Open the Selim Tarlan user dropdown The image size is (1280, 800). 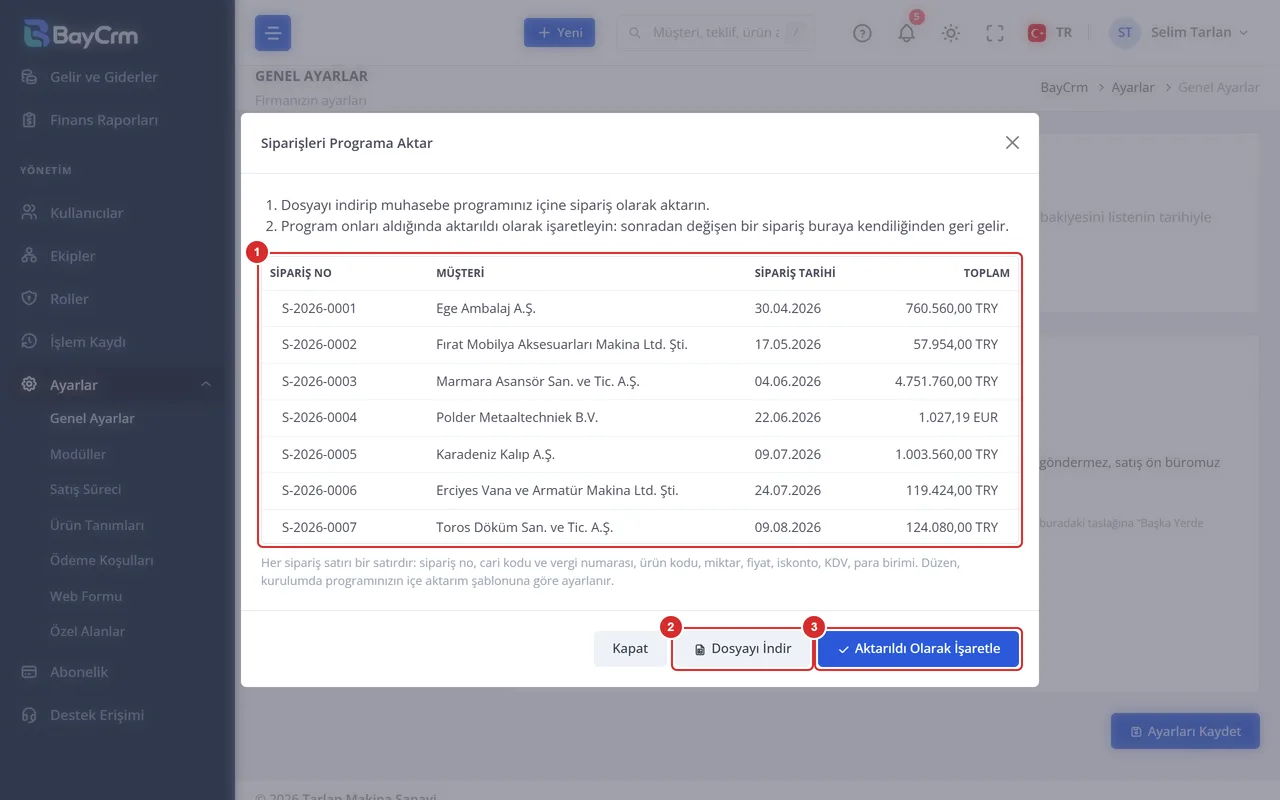[x=1180, y=33]
